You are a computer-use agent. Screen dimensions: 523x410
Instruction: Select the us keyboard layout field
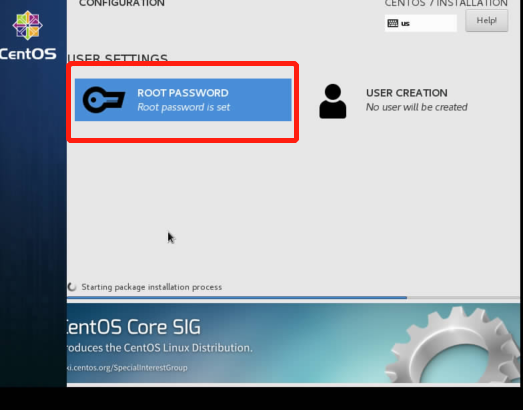[421, 23]
